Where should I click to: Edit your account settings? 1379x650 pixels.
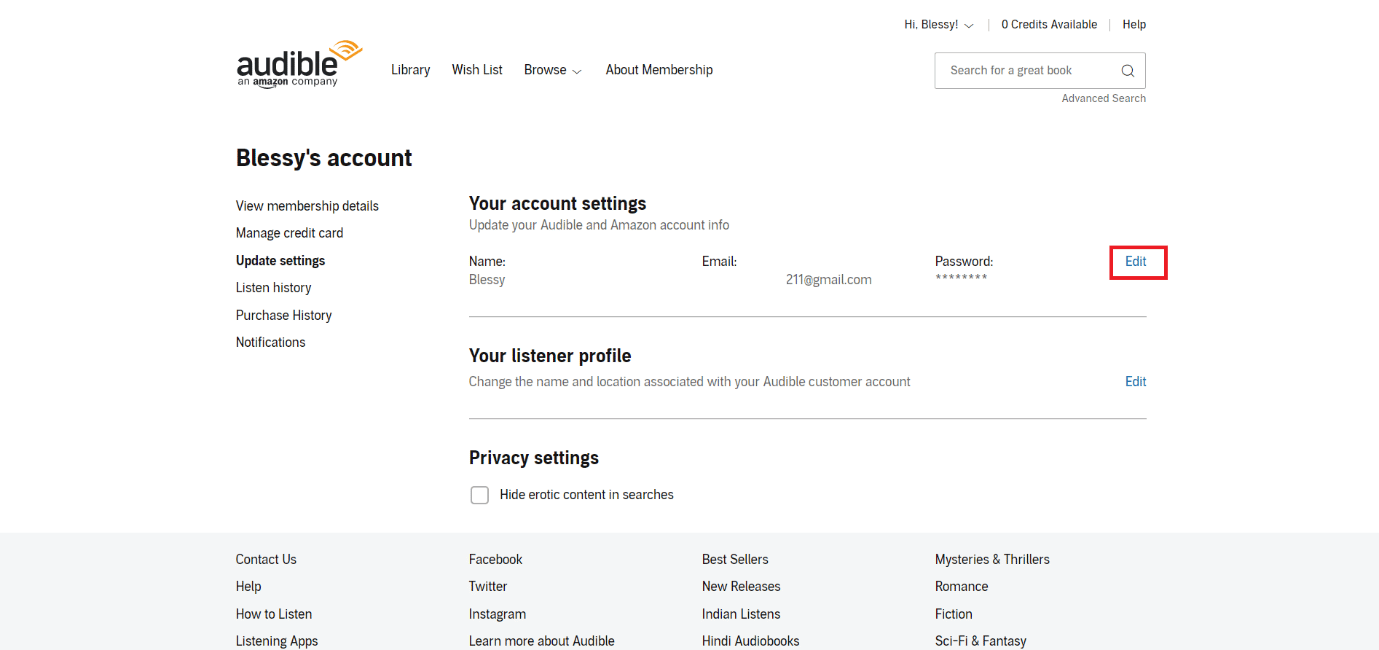coord(1136,262)
